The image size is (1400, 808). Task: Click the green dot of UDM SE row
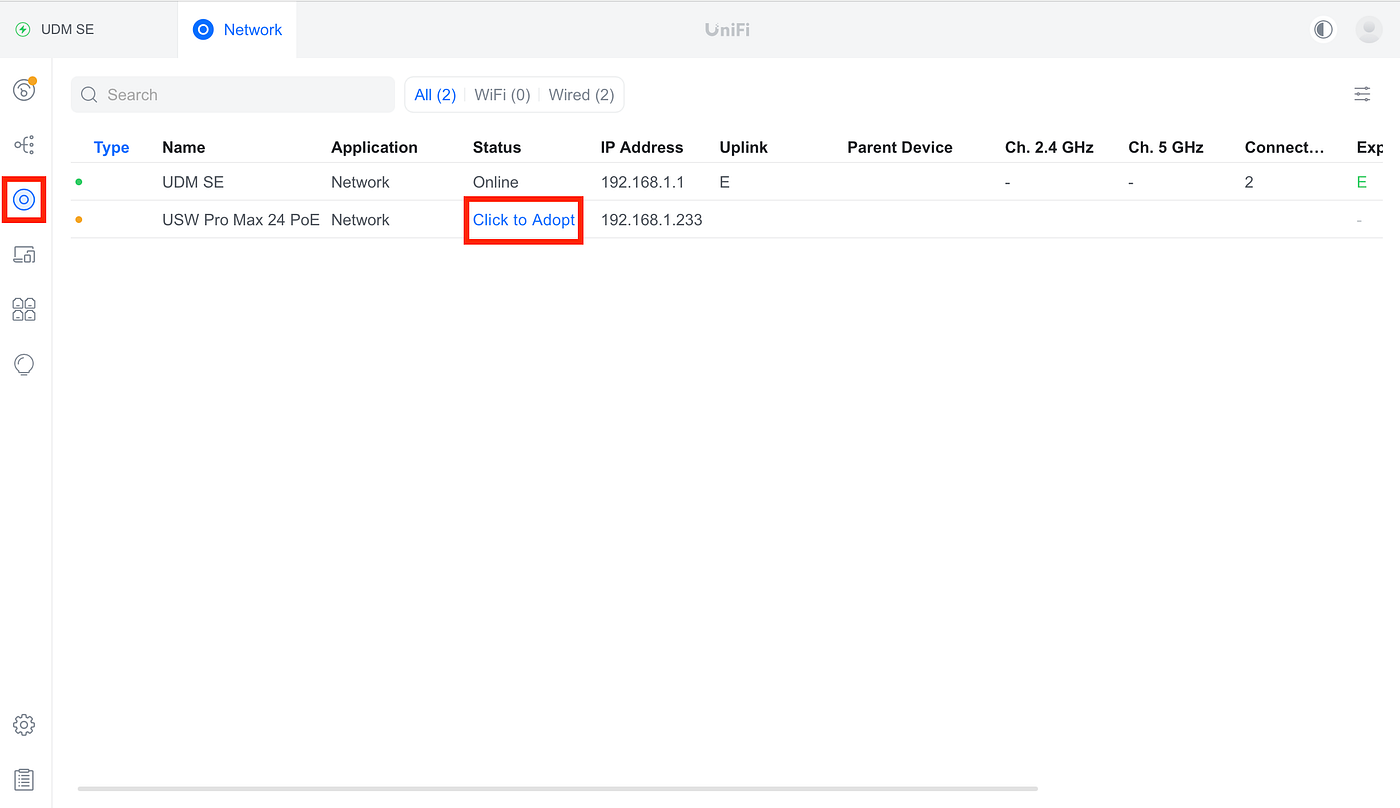click(x=79, y=182)
